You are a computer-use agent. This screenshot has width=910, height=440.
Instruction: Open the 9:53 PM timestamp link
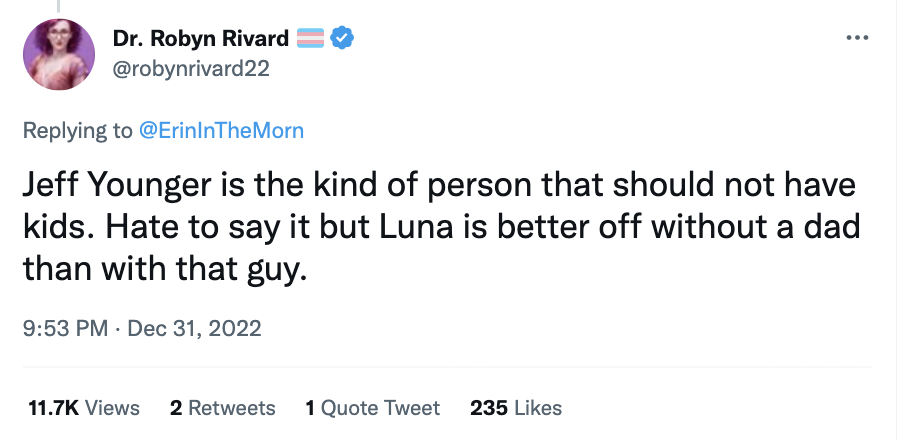click(x=65, y=328)
